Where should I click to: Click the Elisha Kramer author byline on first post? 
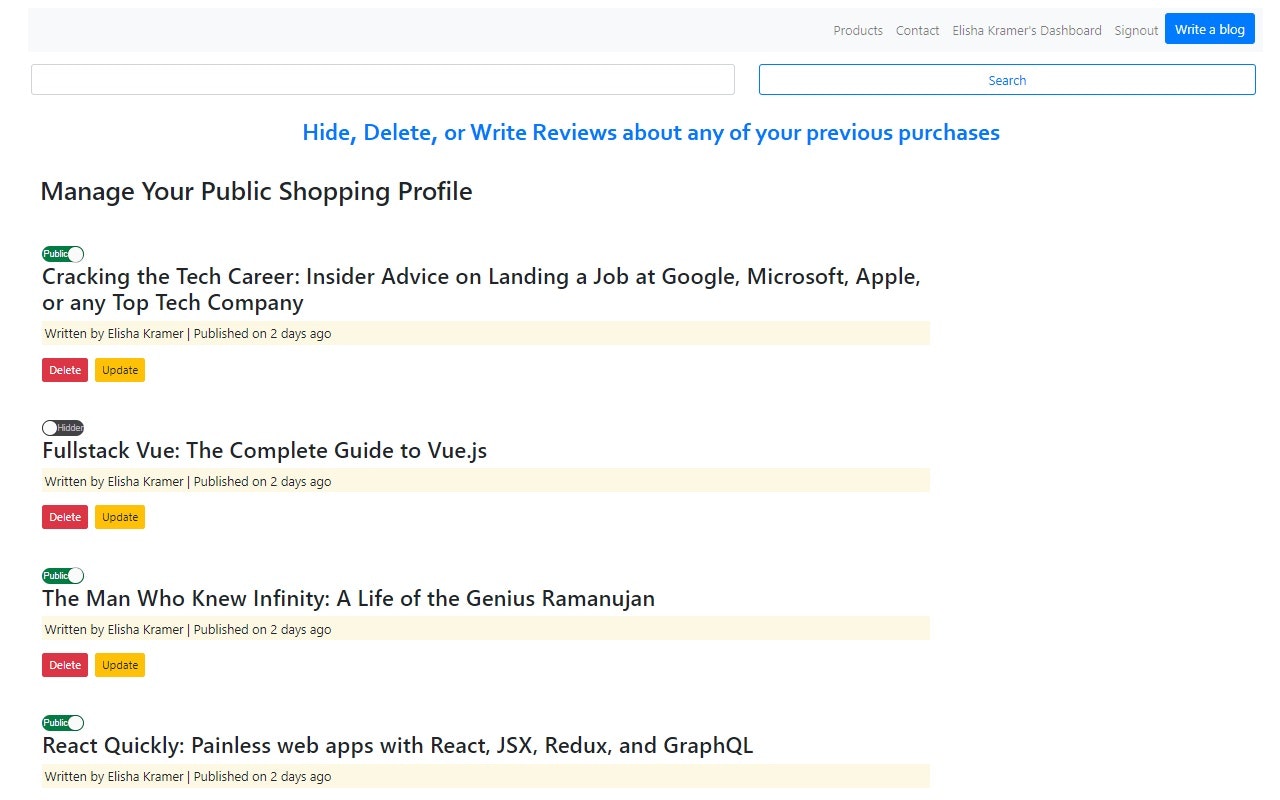click(x=145, y=333)
